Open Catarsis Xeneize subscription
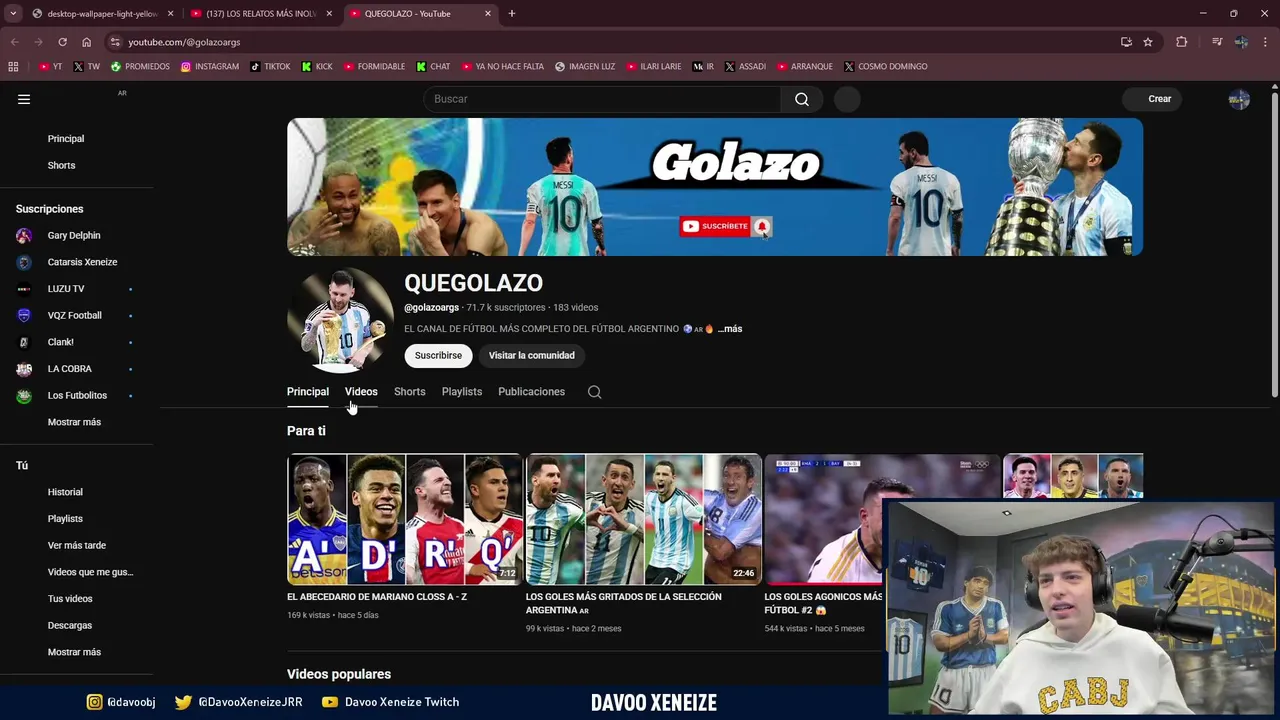The width and height of the screenshot is (1280, 720). [80, 262]
